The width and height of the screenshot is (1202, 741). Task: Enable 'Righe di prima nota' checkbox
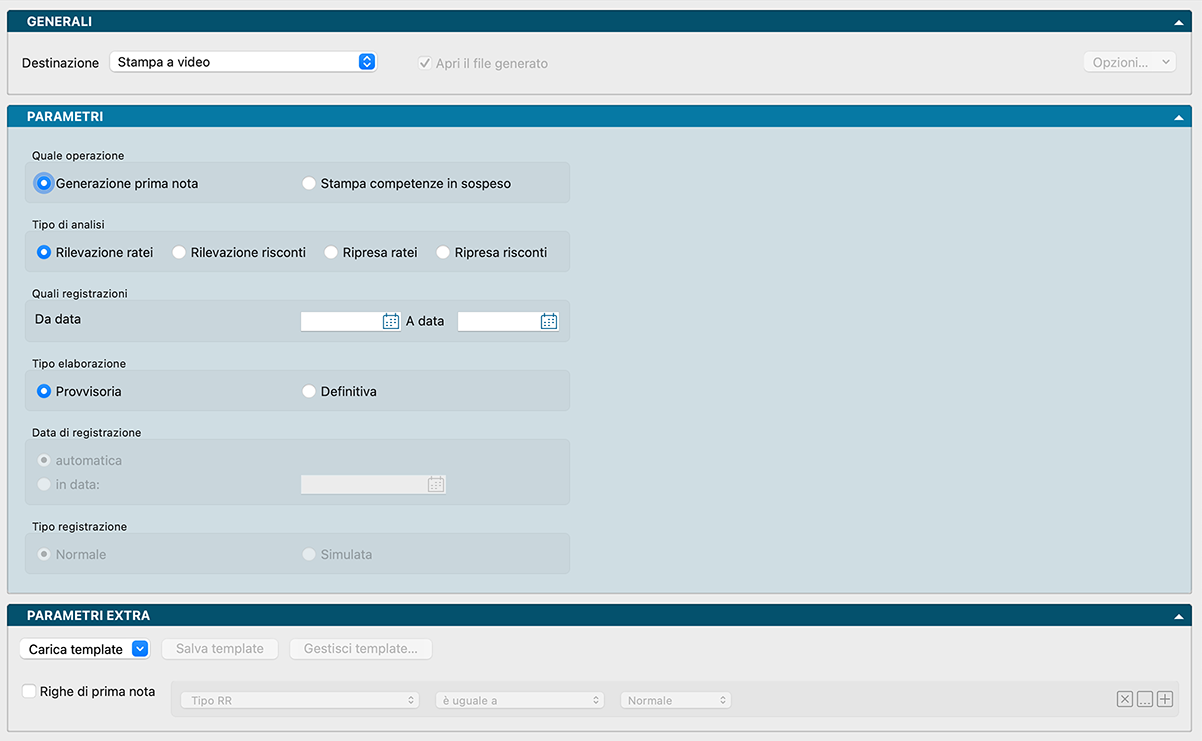(x=29, y=691)
